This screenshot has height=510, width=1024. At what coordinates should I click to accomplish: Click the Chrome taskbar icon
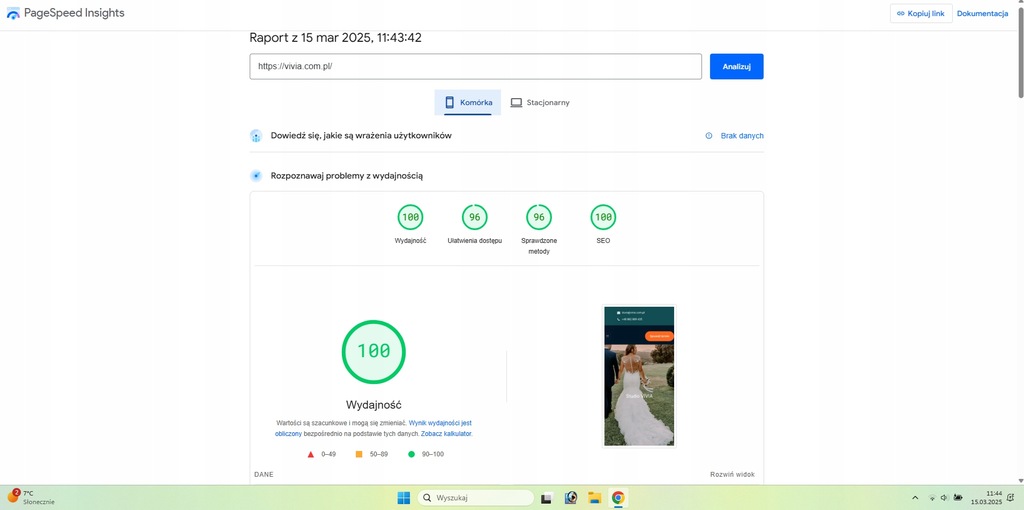(x=618, y=498)
